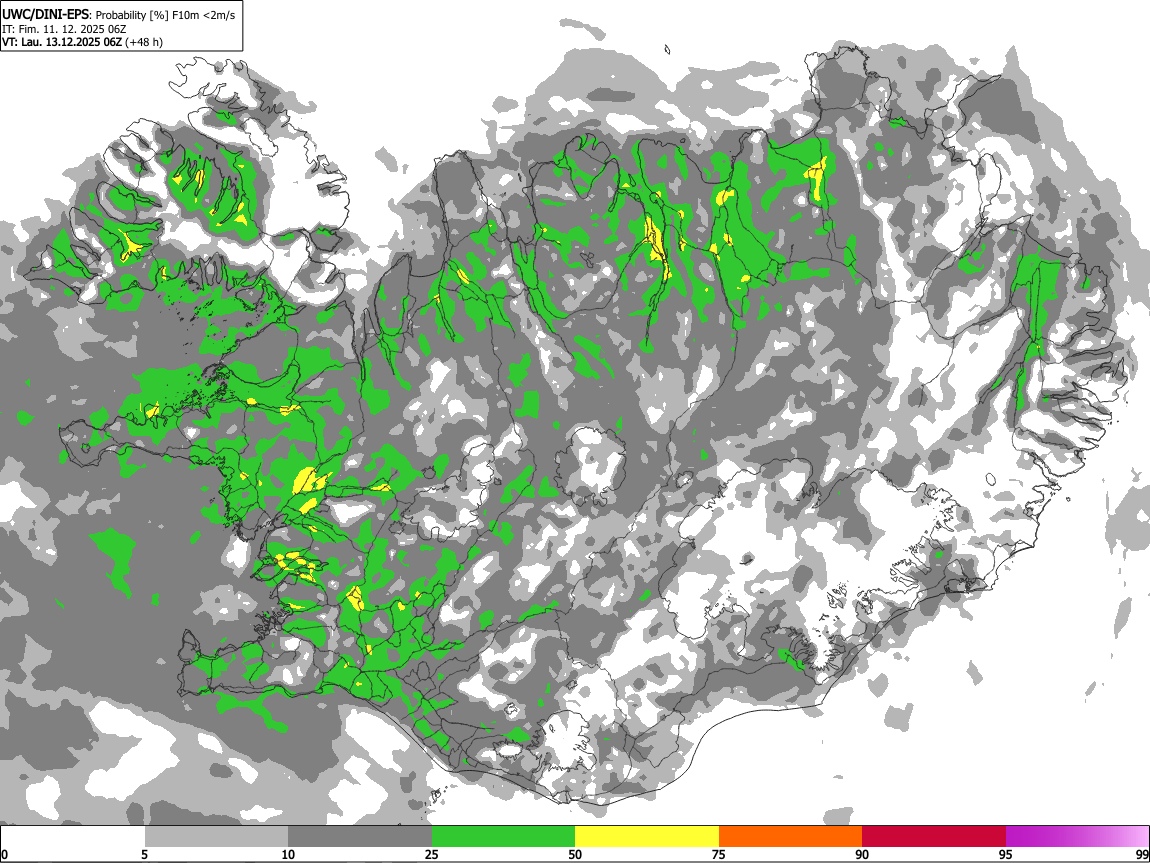Click the legend tick label '10'
The image size is (1150, 863).
(x=288, y=854)
